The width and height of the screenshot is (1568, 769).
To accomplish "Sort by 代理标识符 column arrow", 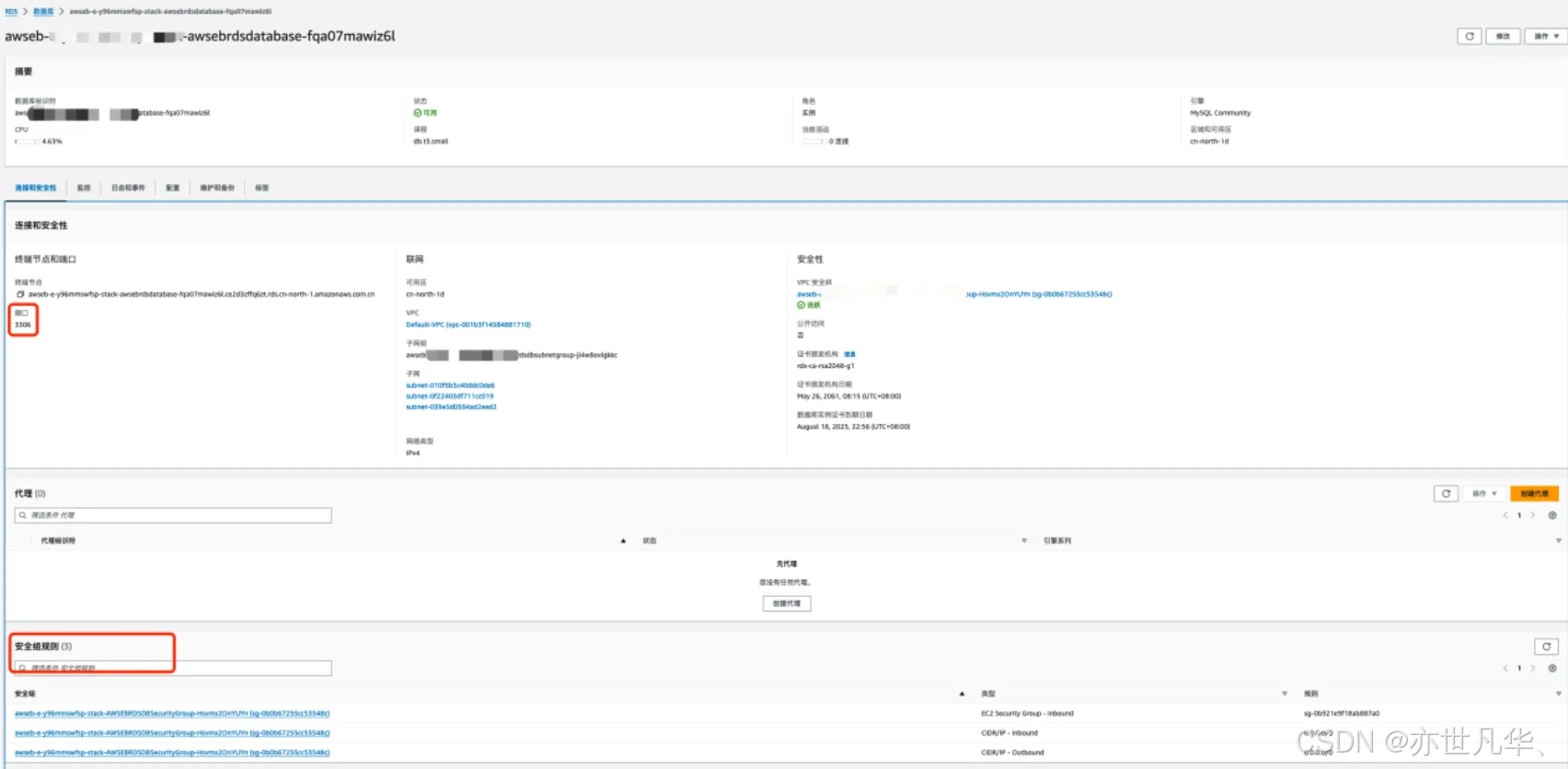I will coord(623,541).
